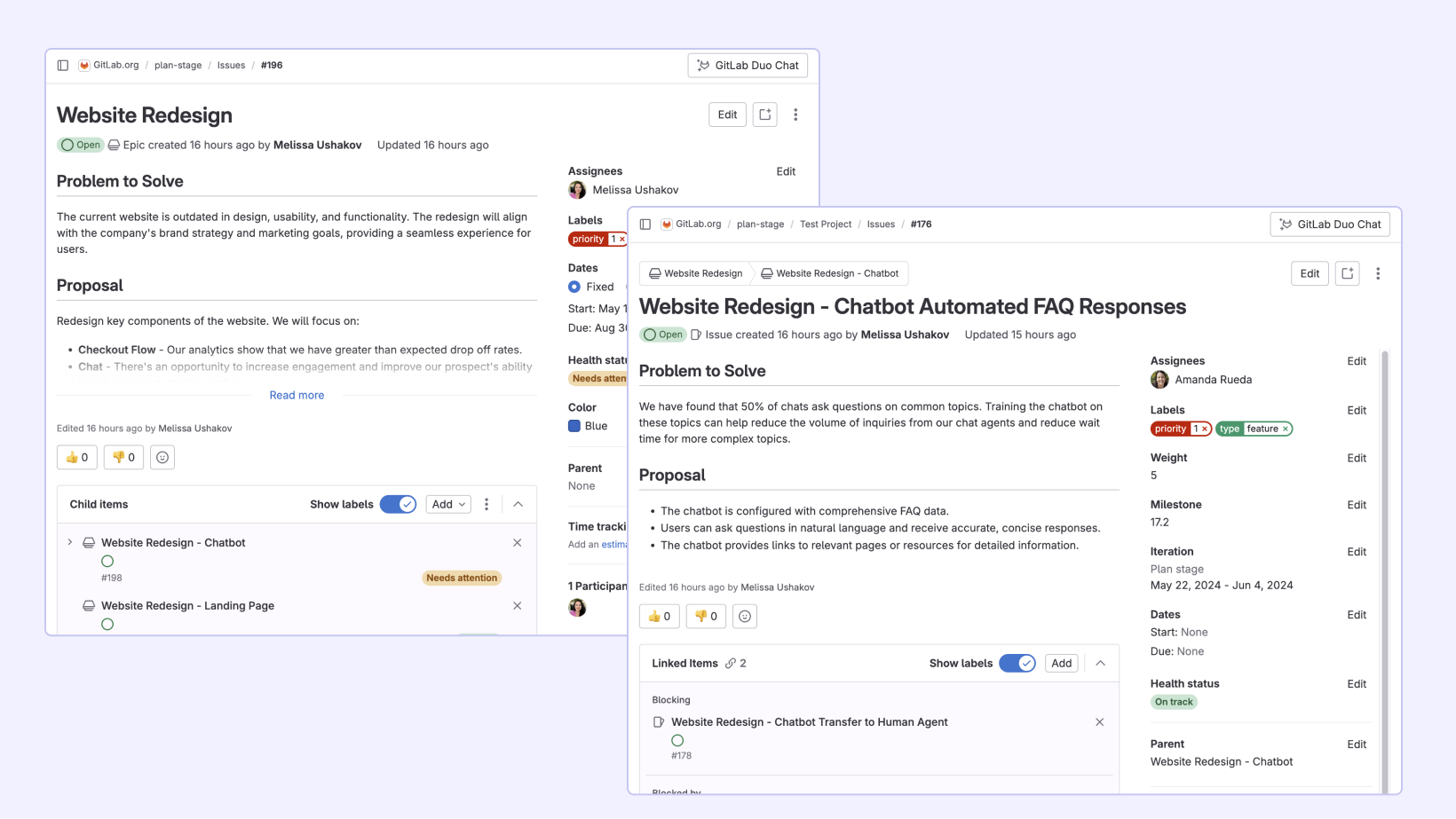Open the Add dropdown in Child items
This screenshot has width=1456, height=819.
pyautogui.click(x=447, y=504)
